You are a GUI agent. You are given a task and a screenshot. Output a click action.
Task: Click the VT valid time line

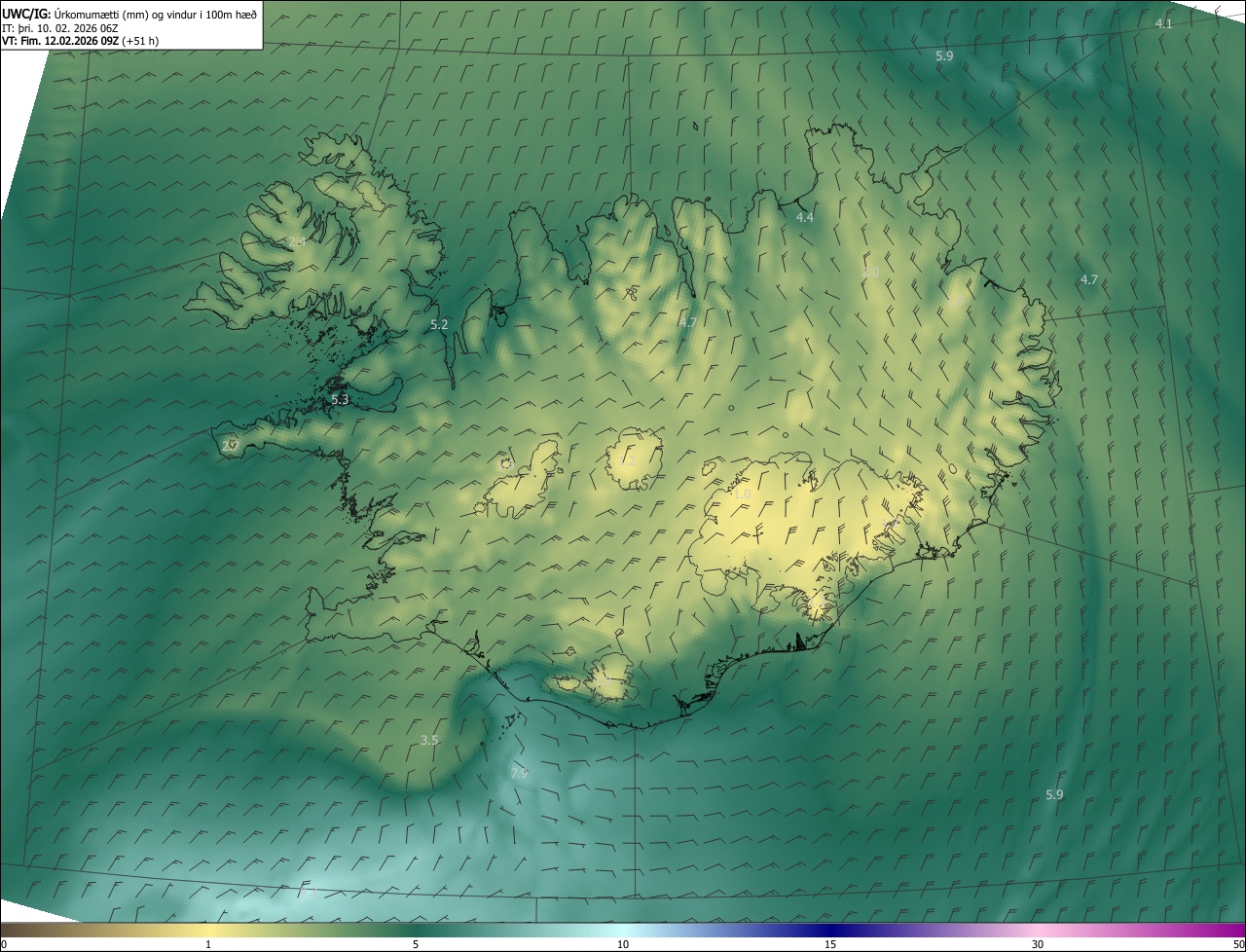click(x=80, y=41)
